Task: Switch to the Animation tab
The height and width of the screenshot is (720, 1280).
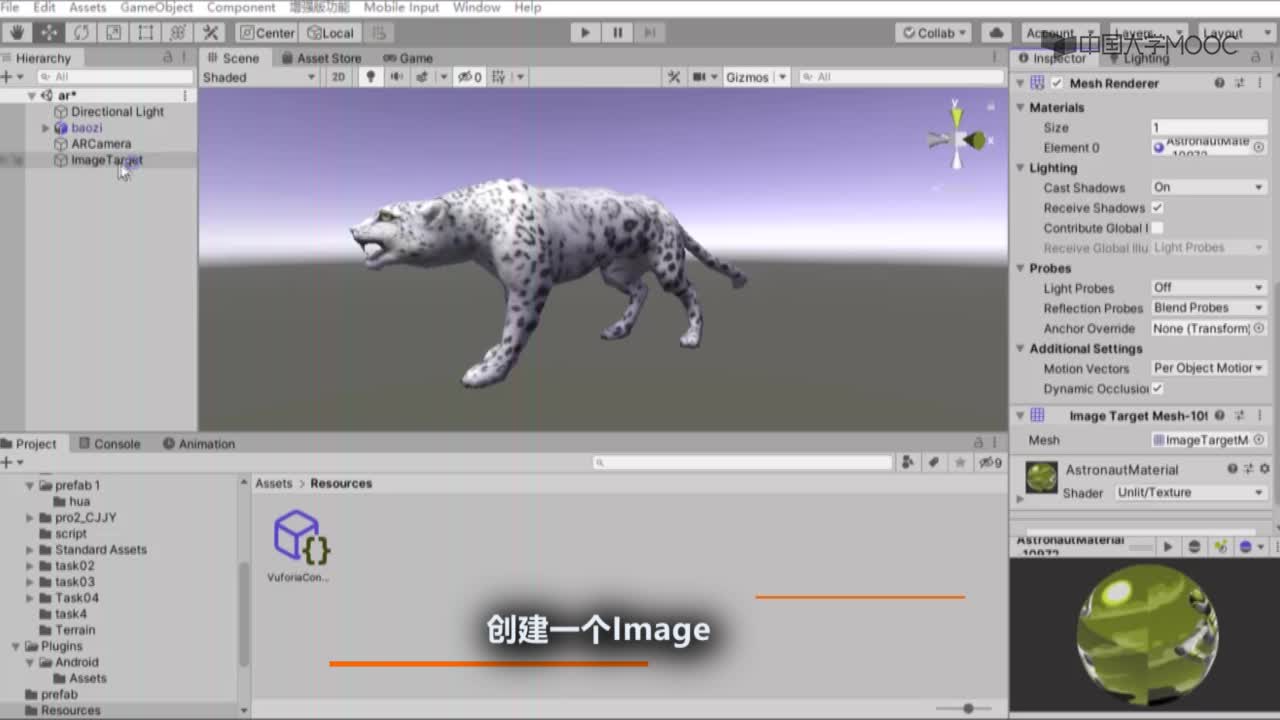Action: click(199, 444)
